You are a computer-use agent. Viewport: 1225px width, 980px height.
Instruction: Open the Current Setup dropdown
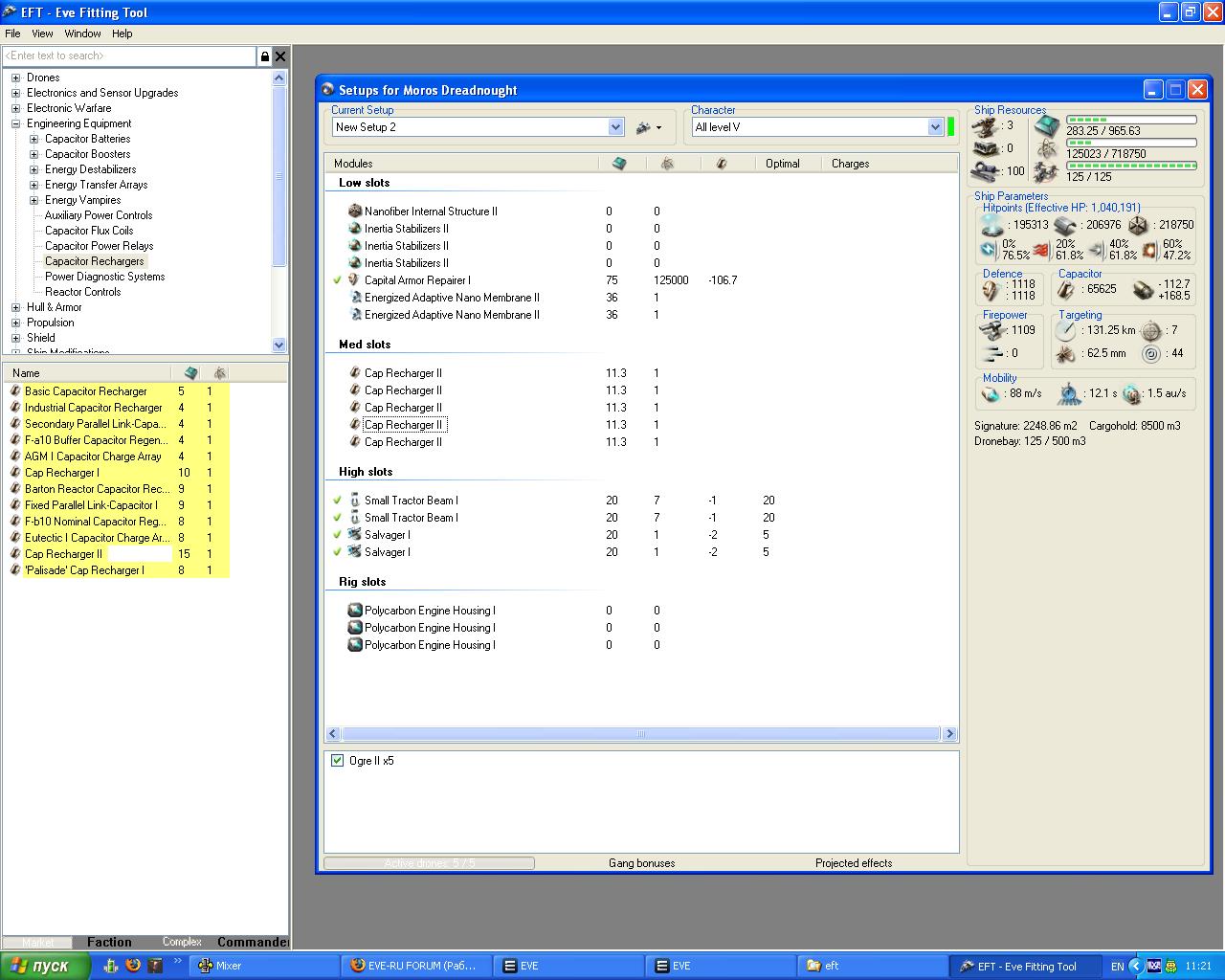[x=615, y=127]
